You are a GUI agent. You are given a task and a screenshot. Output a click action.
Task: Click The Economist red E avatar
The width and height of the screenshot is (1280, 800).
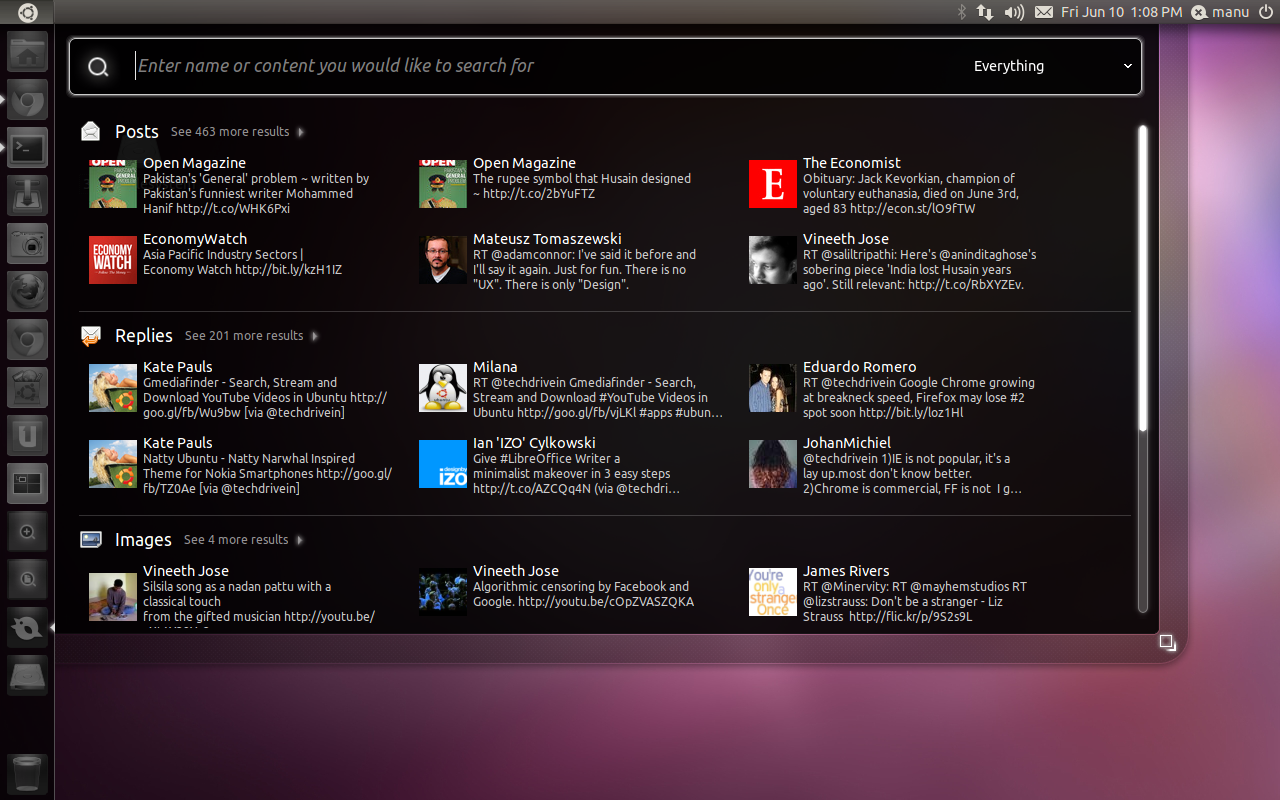click(x=773, y=184)
